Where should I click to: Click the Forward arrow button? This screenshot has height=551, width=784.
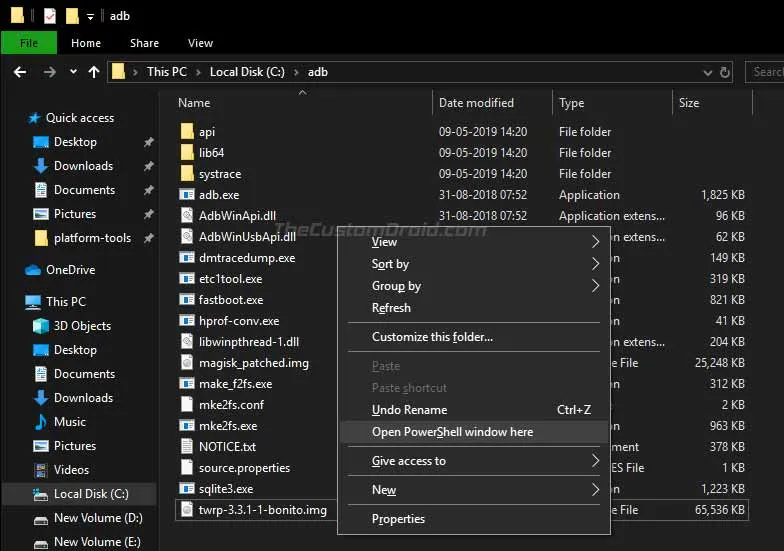50,72
